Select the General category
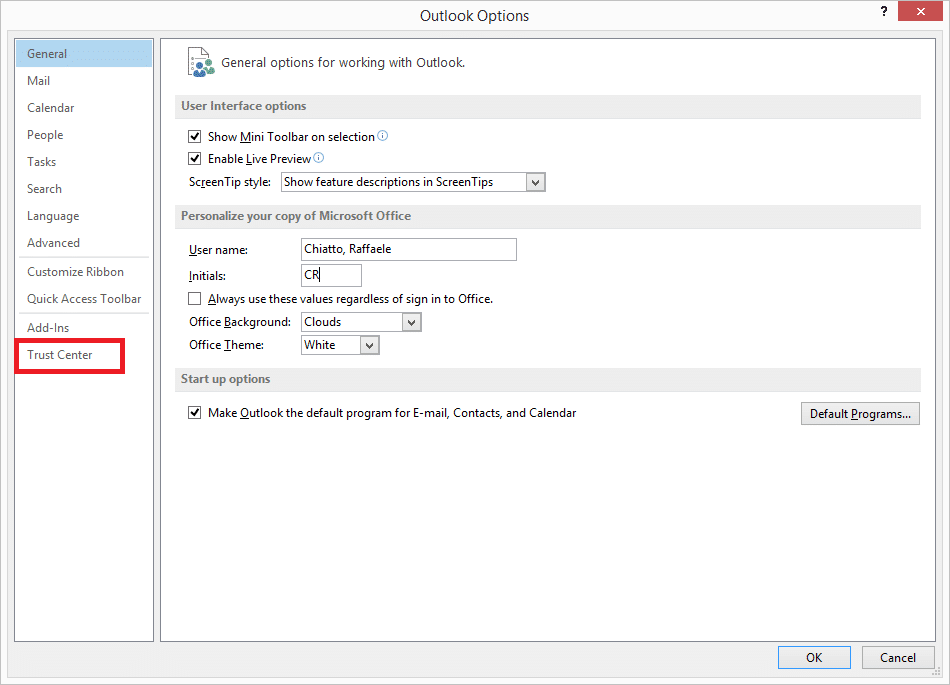 [84, 53]
